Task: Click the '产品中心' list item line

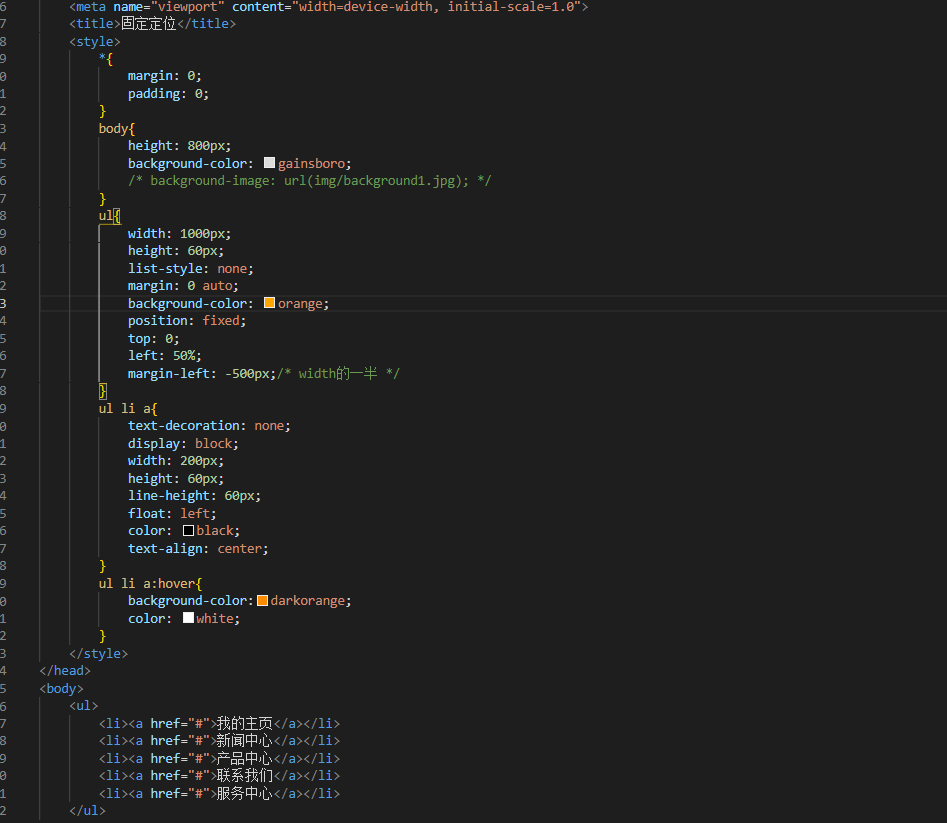Action: click(219, 758)
